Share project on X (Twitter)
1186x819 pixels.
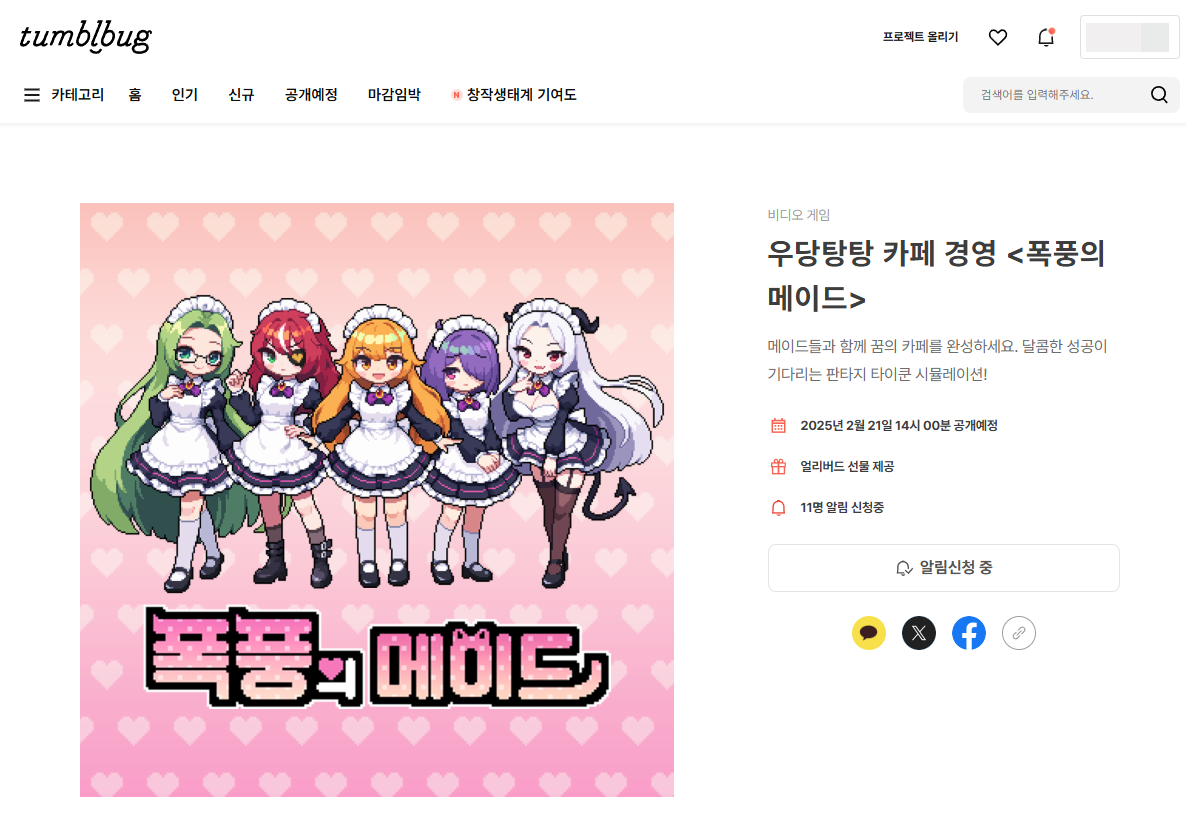[x=918, y=633]
